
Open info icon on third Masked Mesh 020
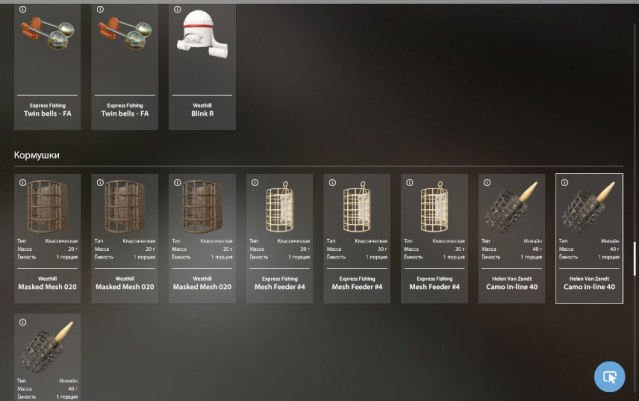pos(178,183)
